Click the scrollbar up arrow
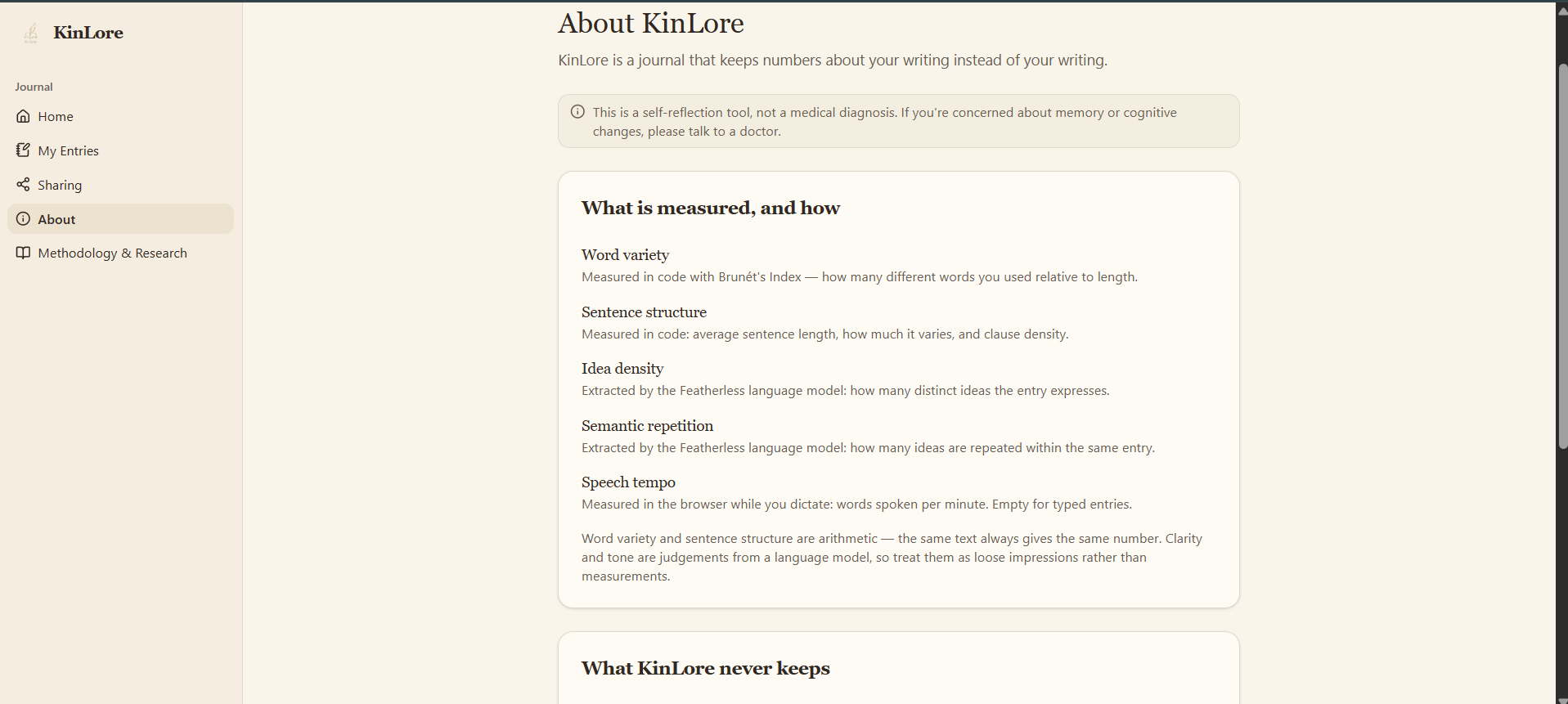 coord(1561,10)
